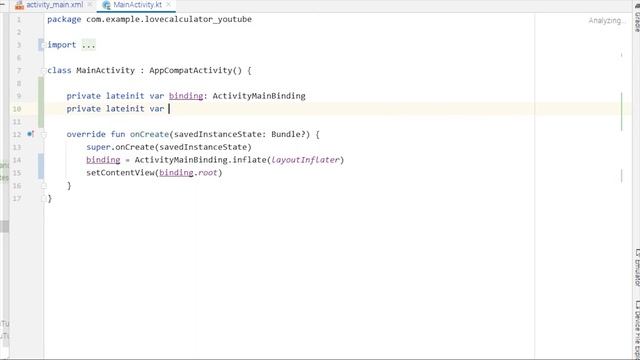
Task: Click the savedInstanceState parameter on line 13
Action: pos(203,147)
